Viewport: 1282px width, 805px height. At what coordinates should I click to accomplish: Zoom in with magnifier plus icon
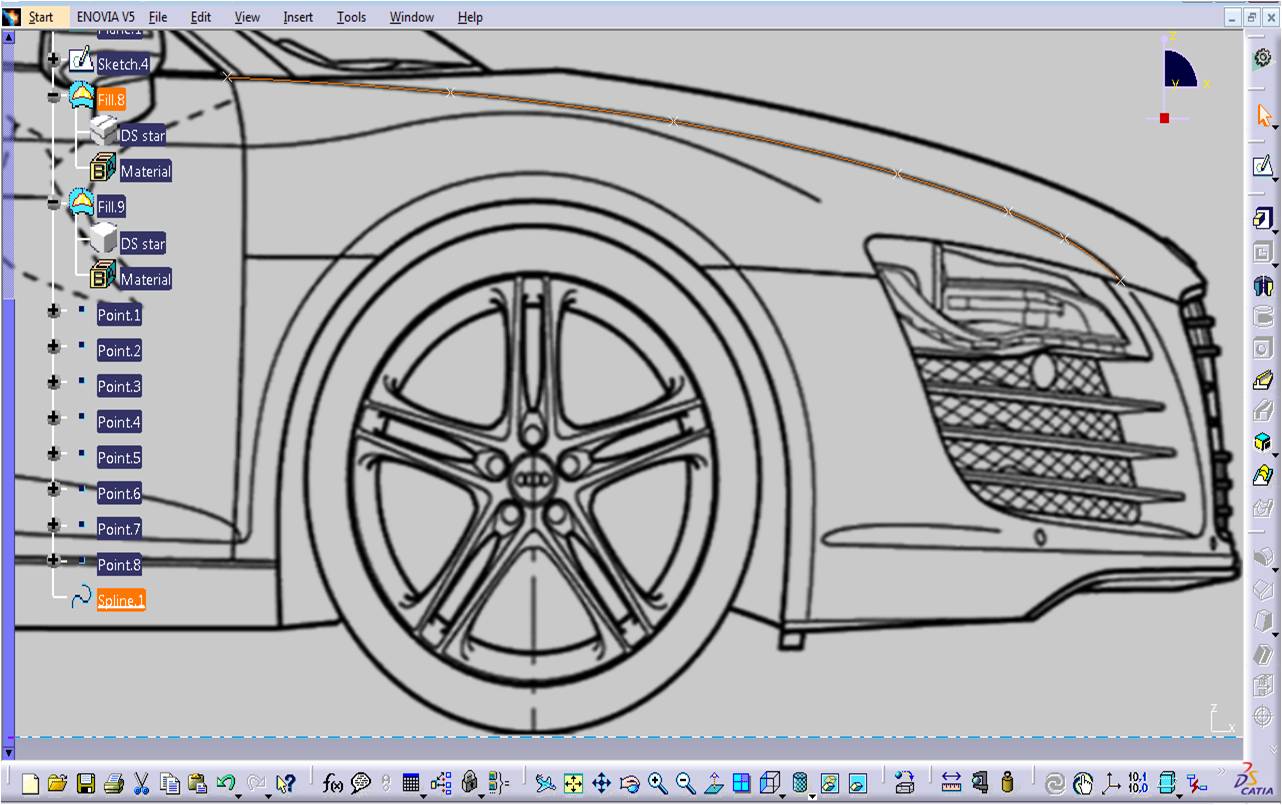(658, 783)
